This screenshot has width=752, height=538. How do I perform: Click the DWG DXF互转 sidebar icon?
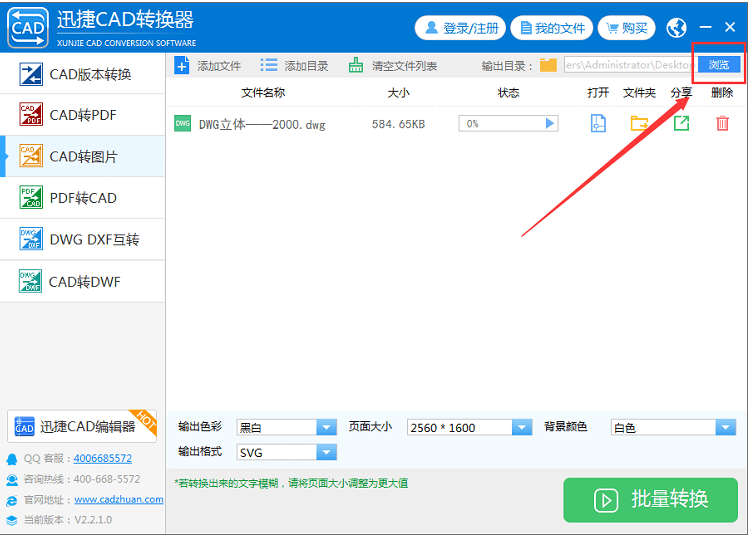click(31, 239)
